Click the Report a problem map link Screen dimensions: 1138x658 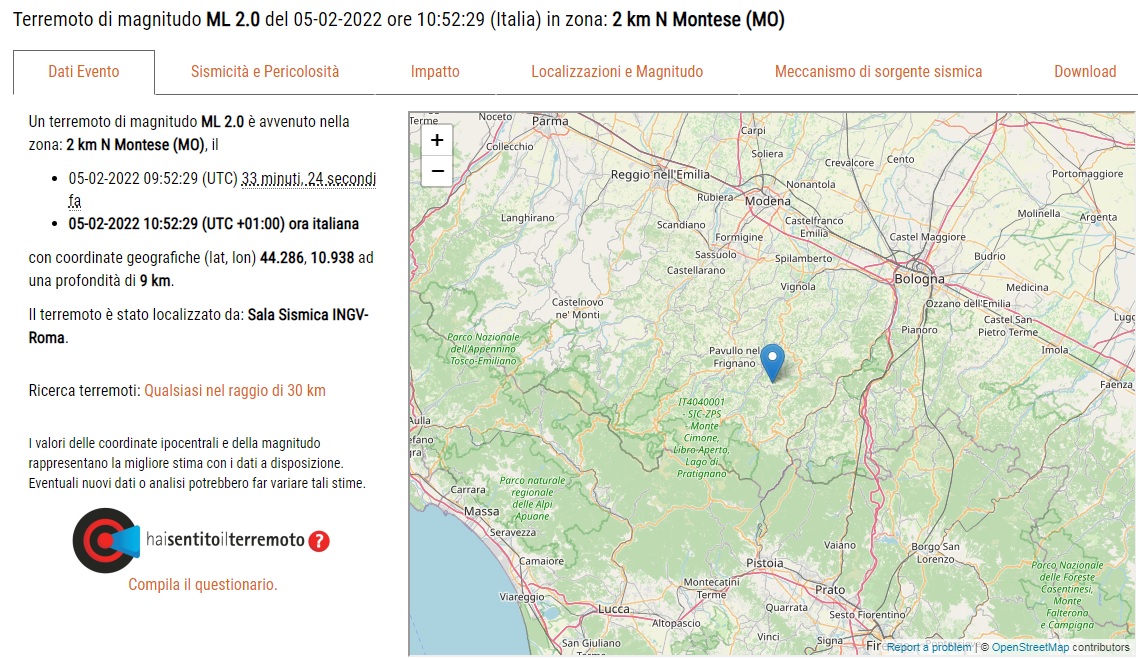click(929, 647)
